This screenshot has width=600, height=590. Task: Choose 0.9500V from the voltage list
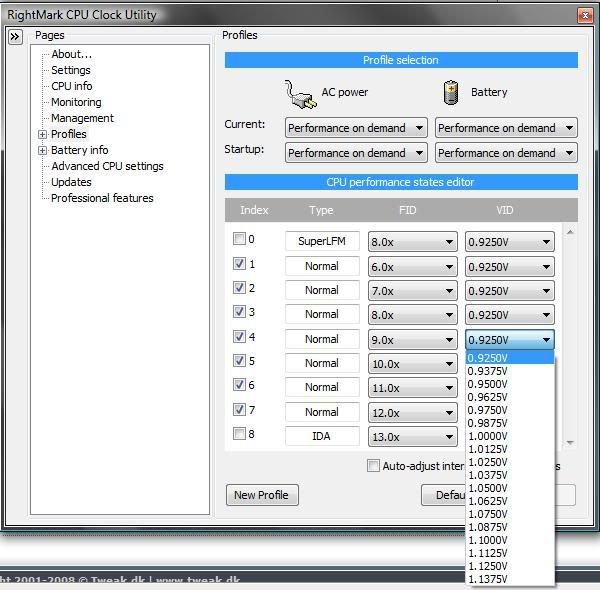[x=488, y=384]
